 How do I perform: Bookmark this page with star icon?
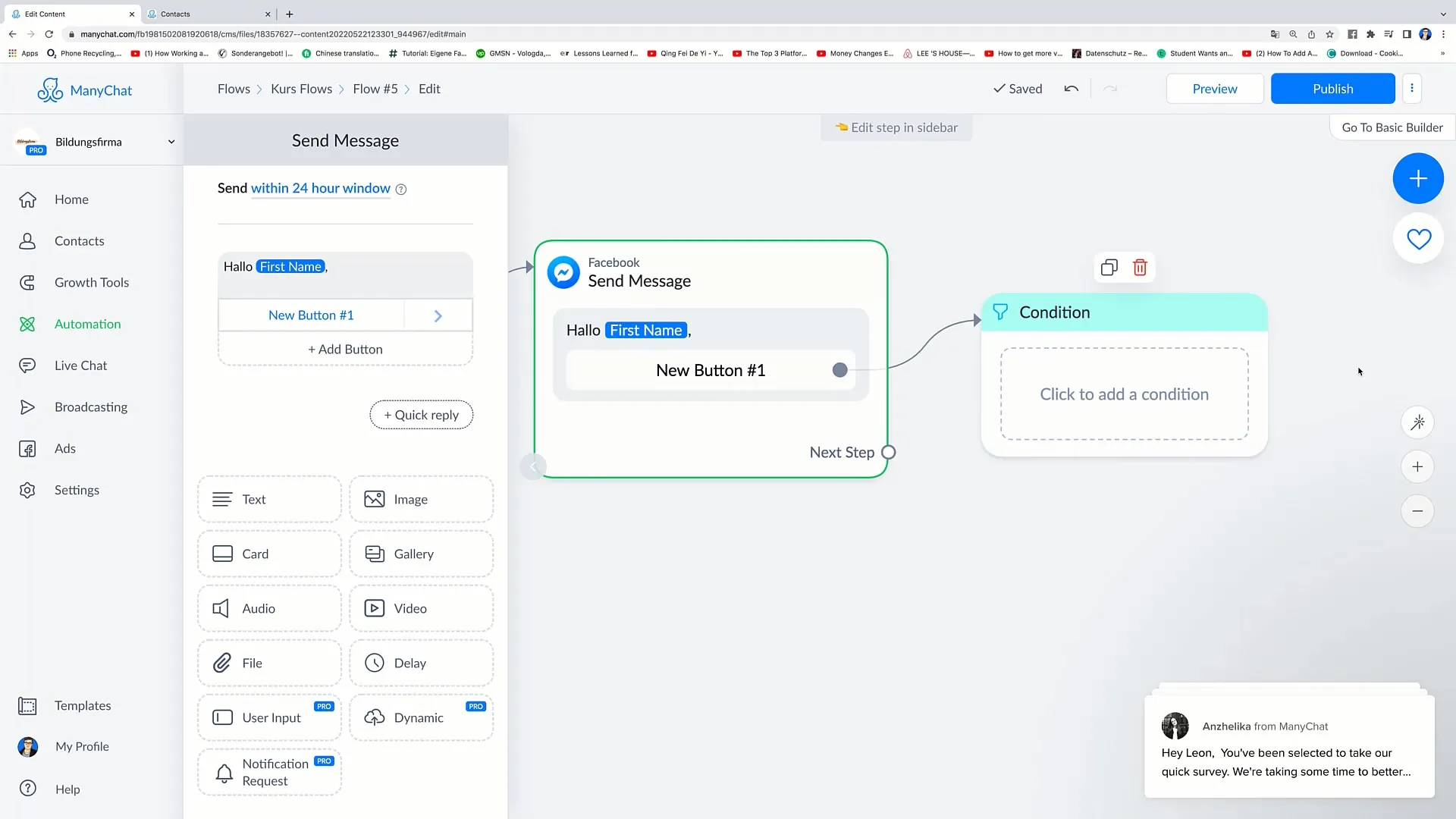pyautogui.click(x=1329, y=34)
